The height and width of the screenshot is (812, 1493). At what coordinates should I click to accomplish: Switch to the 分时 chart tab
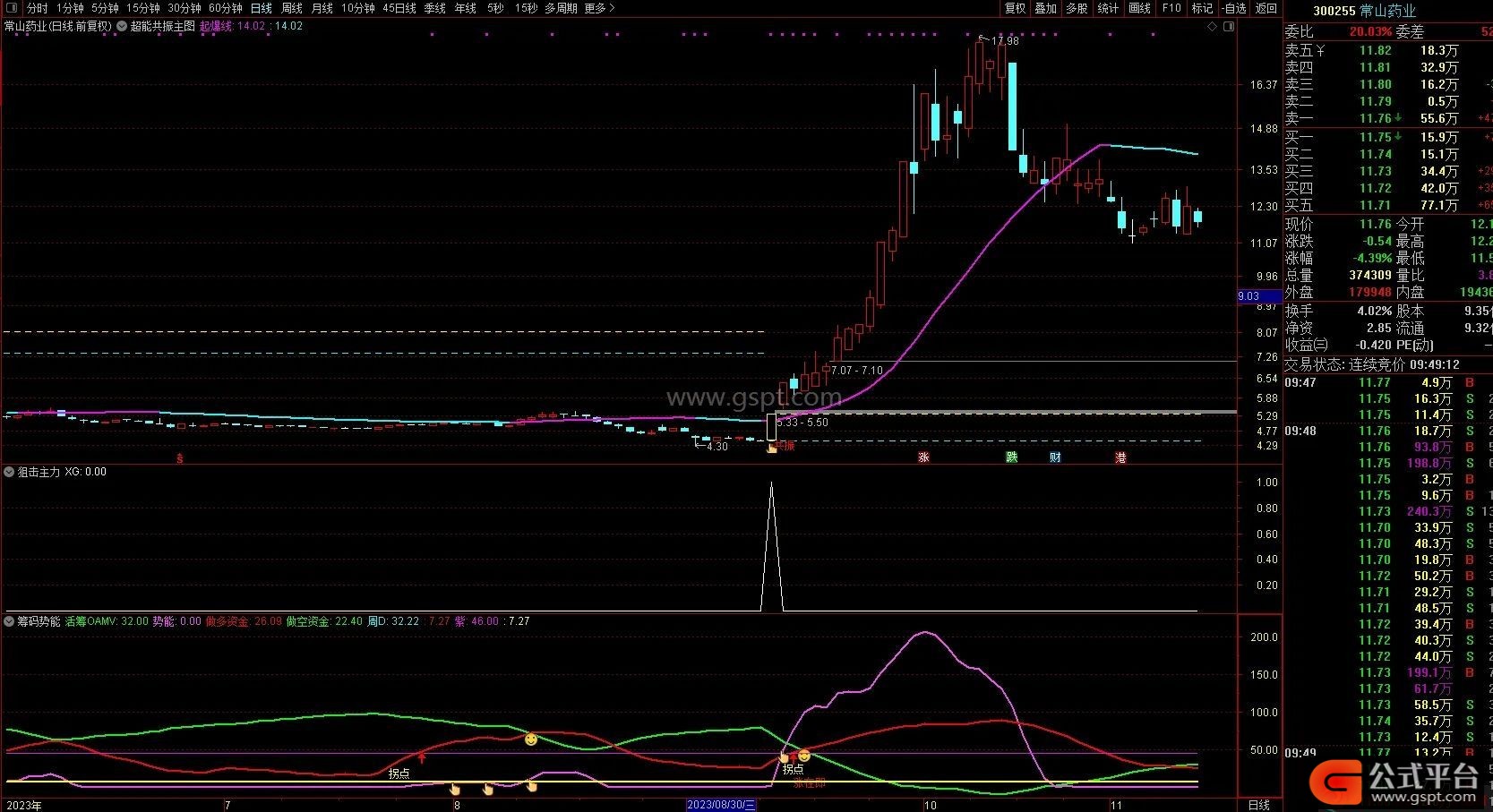pyautogui.click(x=37, y=8)
